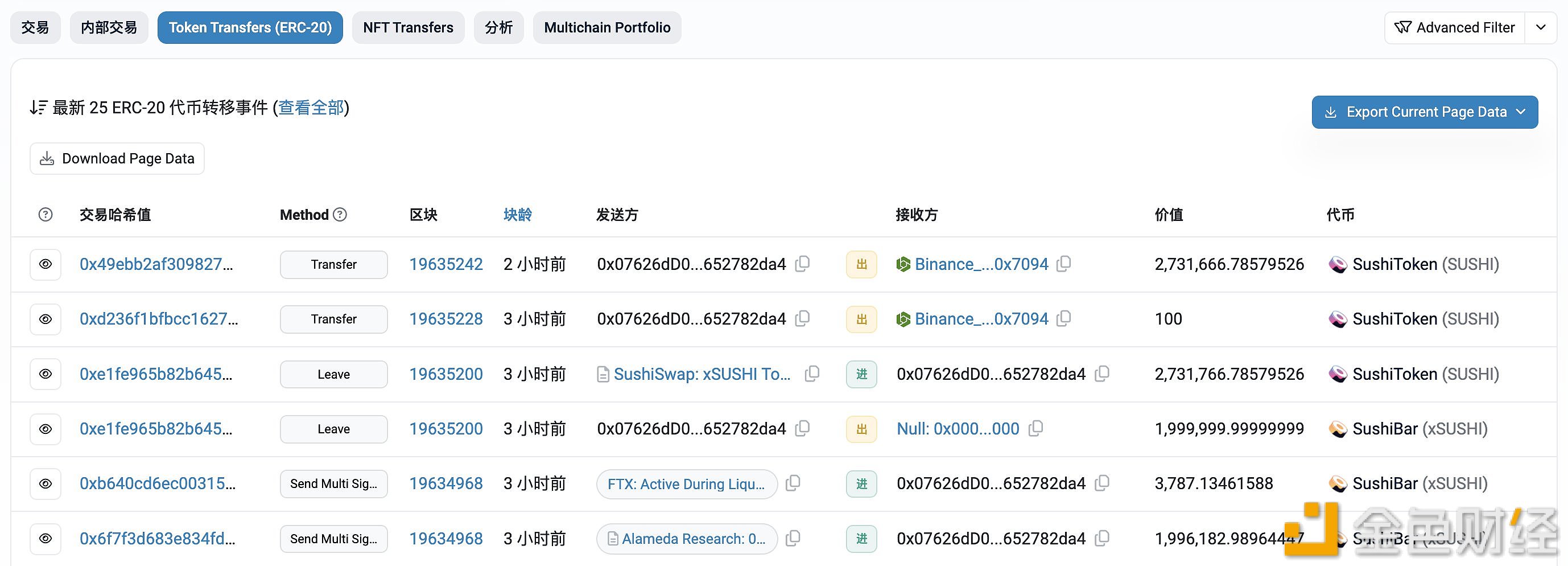Copy receiver address in 2,731,766.78579526 row
1568x566 pixels.
pyautogui.click(x=1101, y=374)
